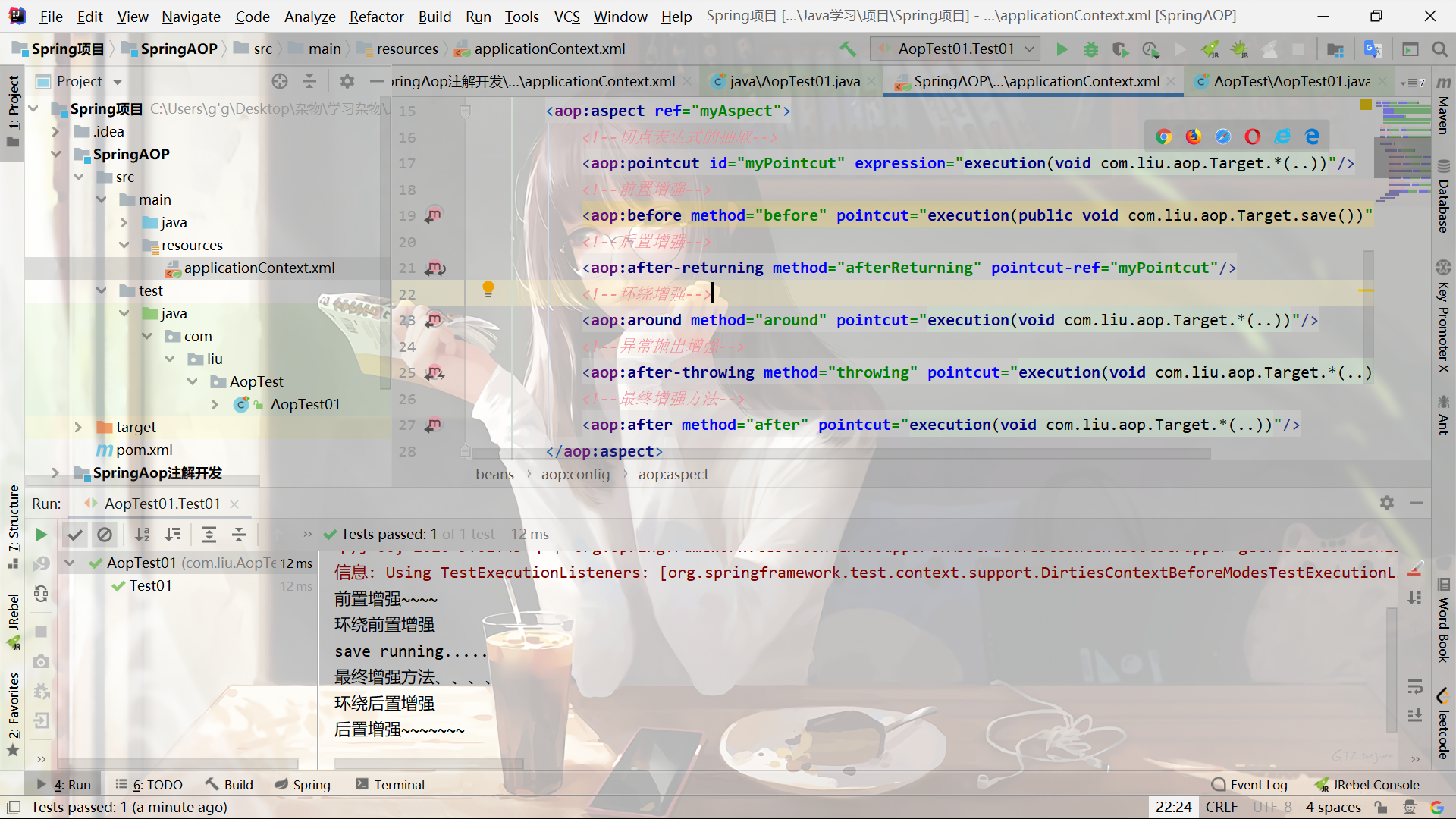
Task: Click the intention light bulb on line 22
Action: (488, 289)
